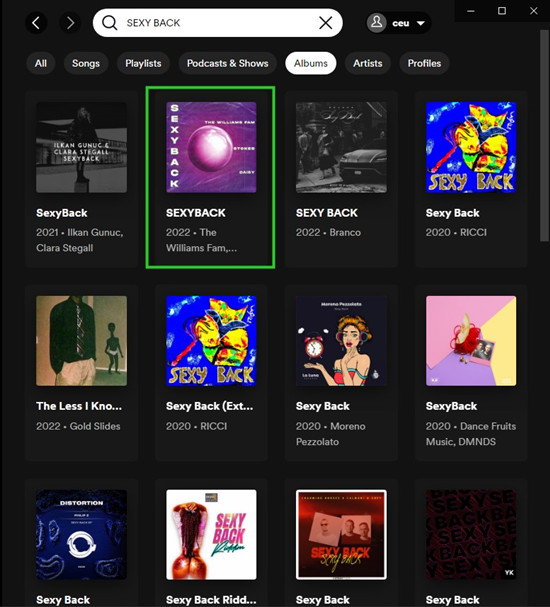Open the Sexy Back Riddim album cover
The width and height of the screenshot is (550, 607).
(x=211, y=535)
